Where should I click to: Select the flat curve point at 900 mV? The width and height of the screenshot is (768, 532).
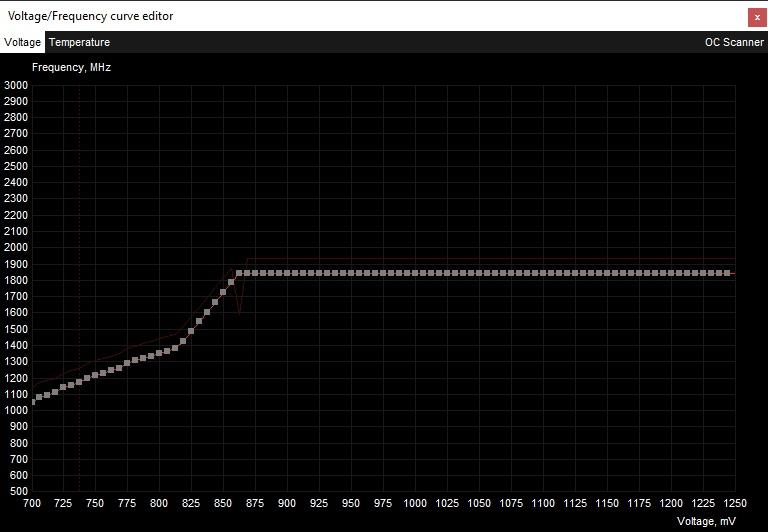(287, 273)
